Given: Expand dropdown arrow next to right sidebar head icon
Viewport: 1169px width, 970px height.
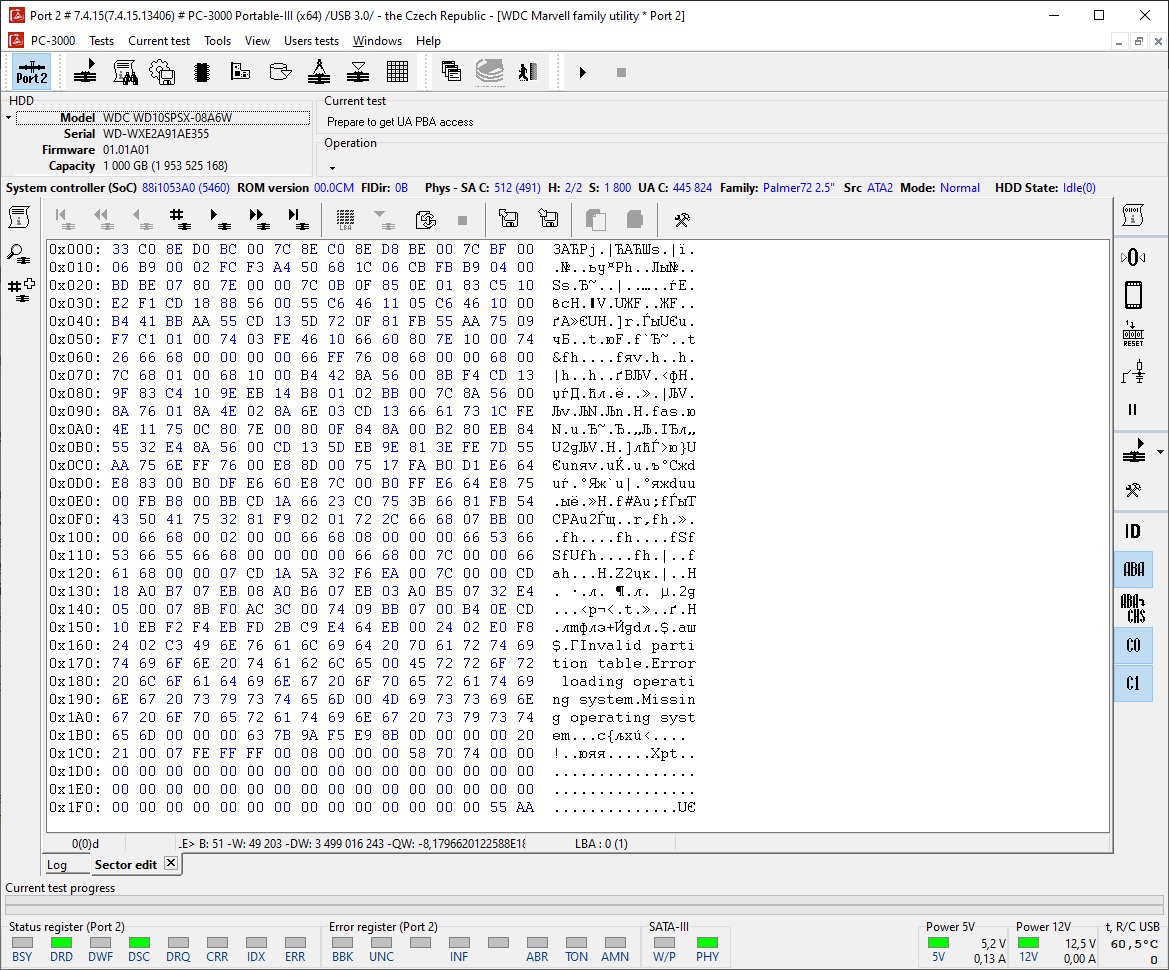Looking at the screenshot, I should click(x=1159, y=451).
